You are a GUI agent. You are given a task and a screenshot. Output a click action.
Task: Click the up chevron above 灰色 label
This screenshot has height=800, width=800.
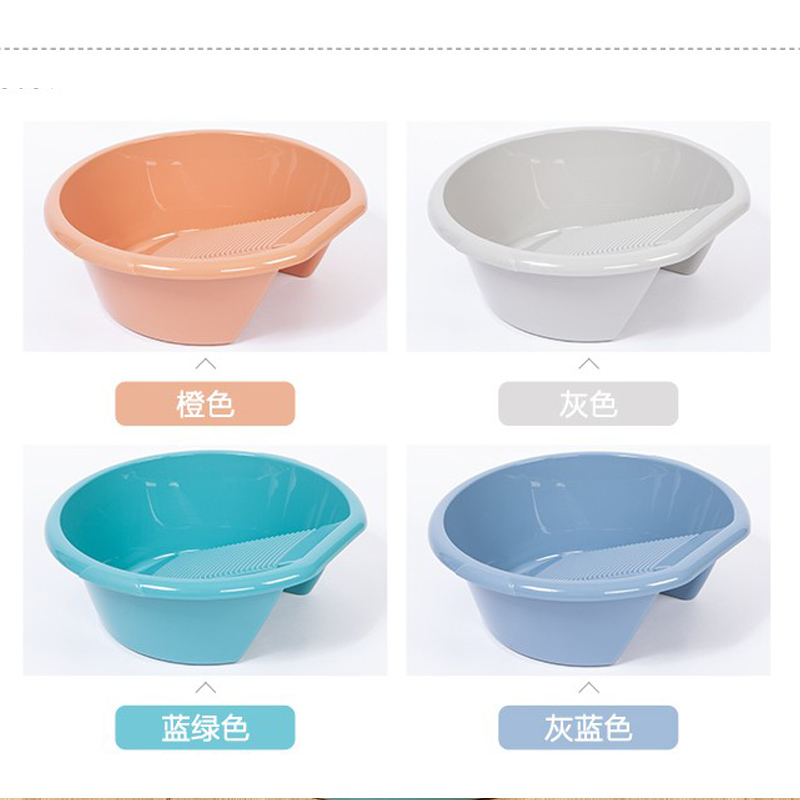[589, 363]
